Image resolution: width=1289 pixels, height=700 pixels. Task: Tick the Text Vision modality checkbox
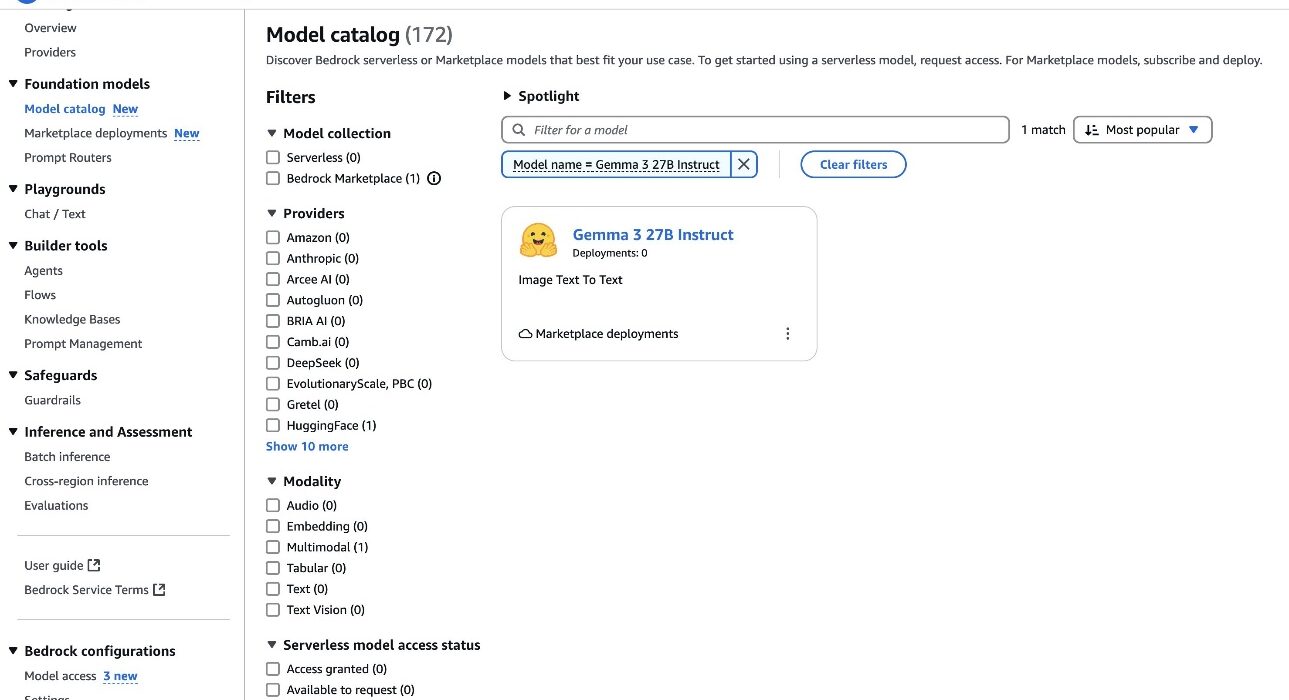[273, 610]
